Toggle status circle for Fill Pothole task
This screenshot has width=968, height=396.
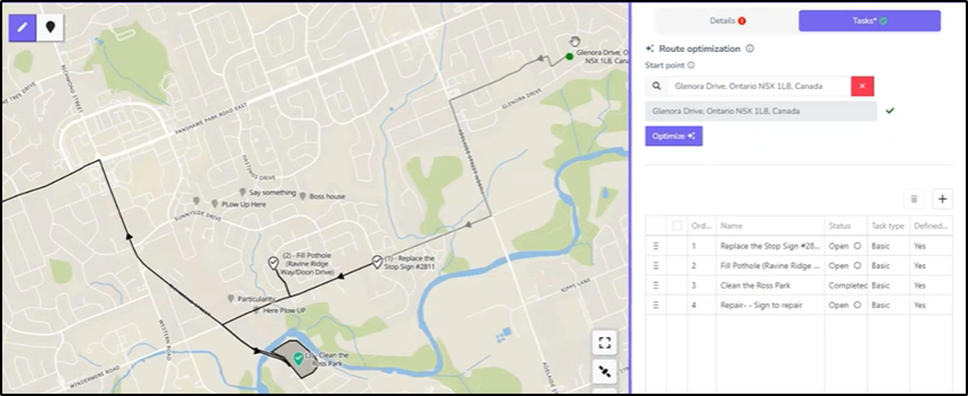tap(857, 266)
